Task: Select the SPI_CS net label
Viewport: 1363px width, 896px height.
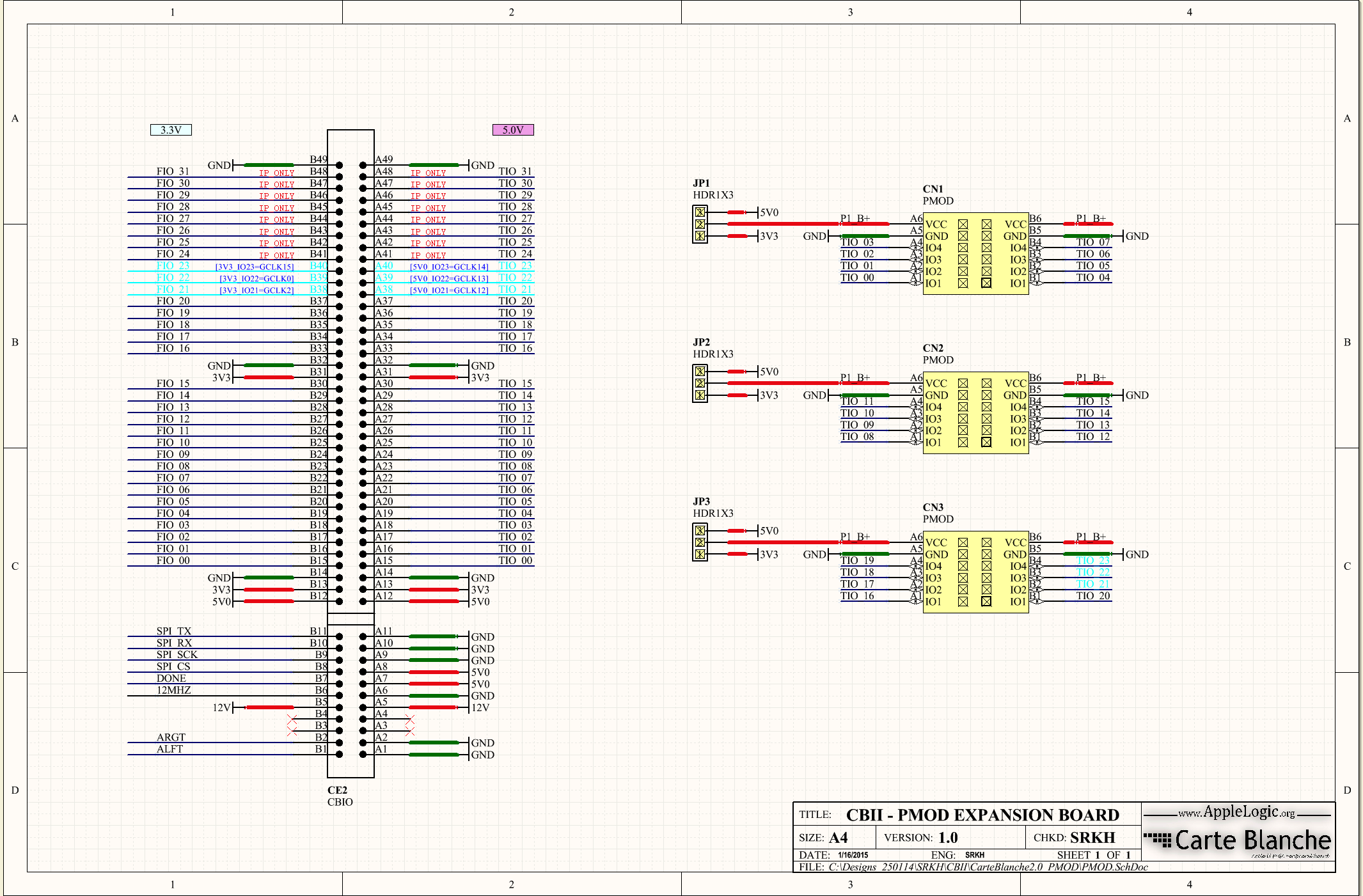Action: coord(173,666)
